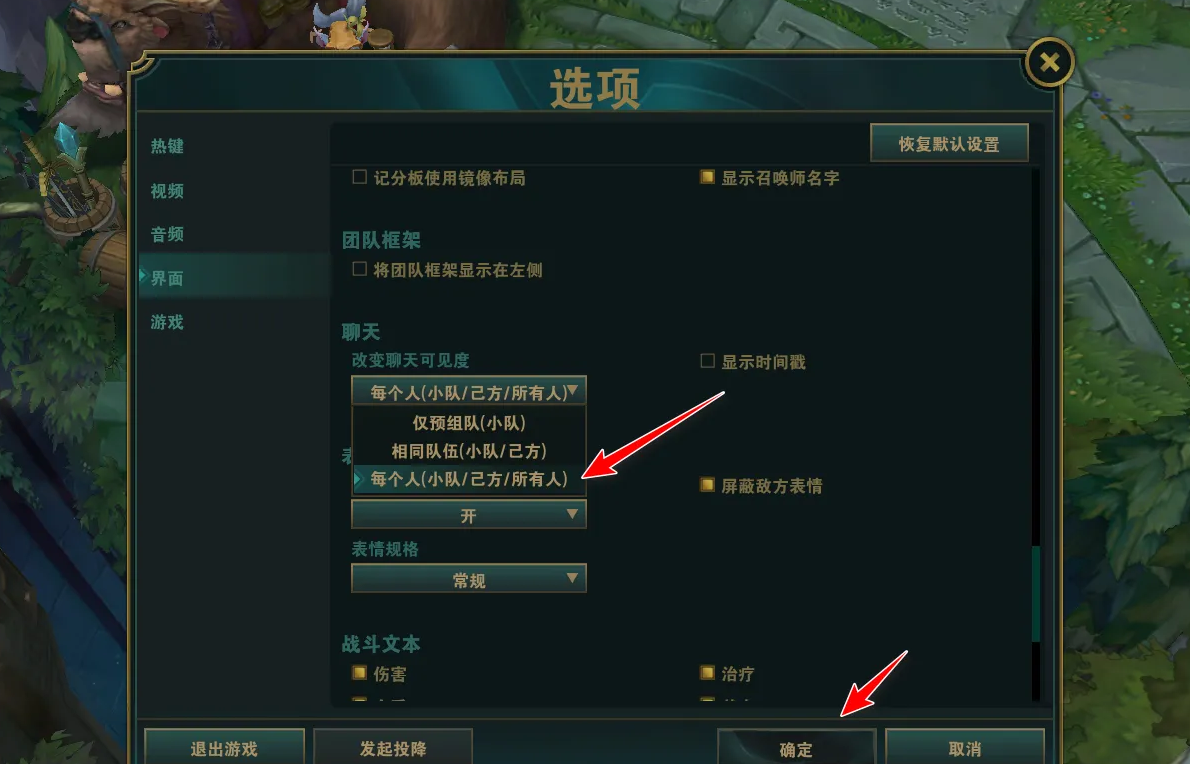
Task: Select 每个人(小队/己方/所有人) list item
Action: click(x=469, y=479)
